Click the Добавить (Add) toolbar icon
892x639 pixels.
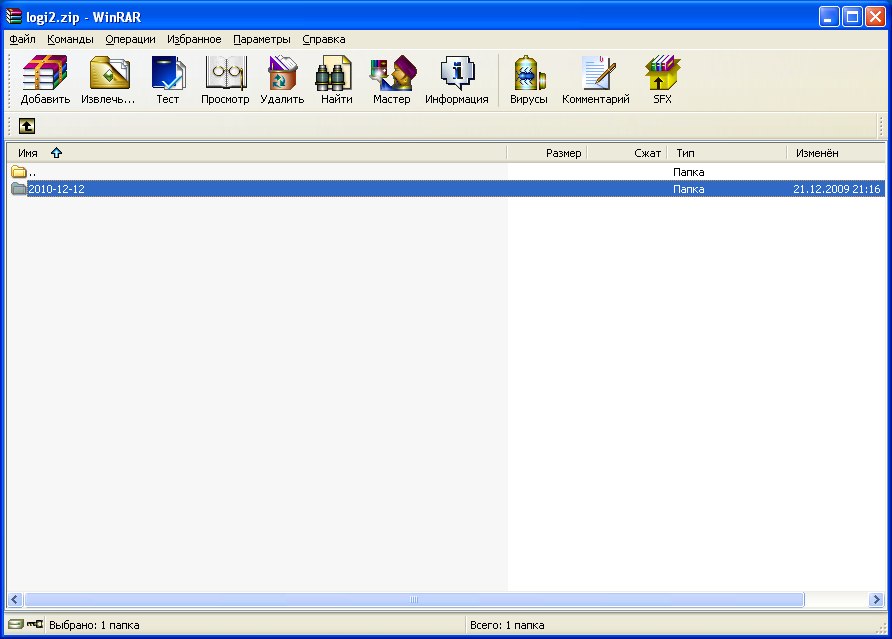coord(45,80)
